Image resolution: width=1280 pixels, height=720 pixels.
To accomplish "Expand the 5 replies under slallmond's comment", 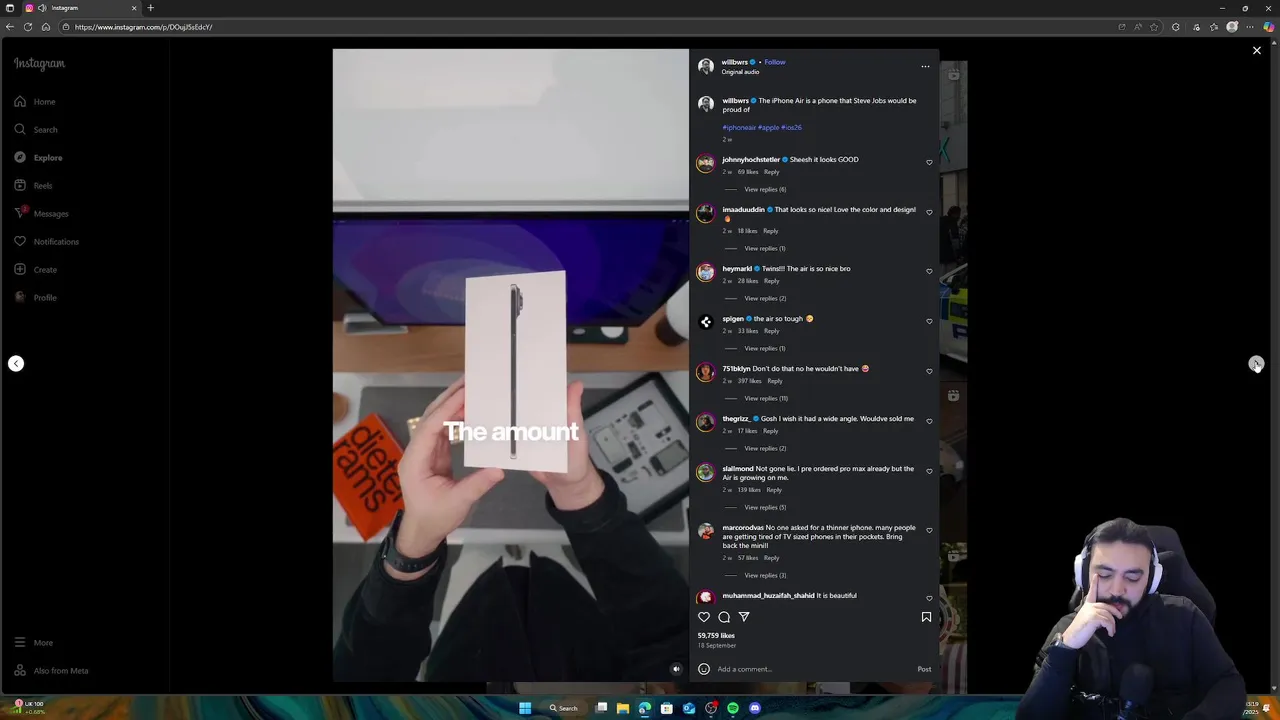I will pos(765,508).
